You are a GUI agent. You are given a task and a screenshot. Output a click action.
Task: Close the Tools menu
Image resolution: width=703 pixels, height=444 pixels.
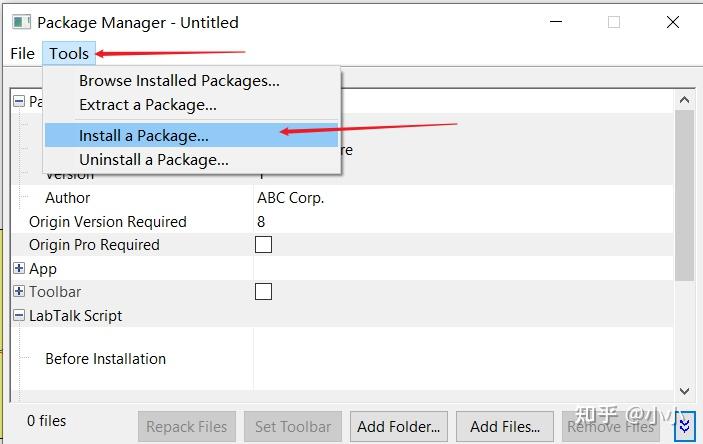coord(69,53)
